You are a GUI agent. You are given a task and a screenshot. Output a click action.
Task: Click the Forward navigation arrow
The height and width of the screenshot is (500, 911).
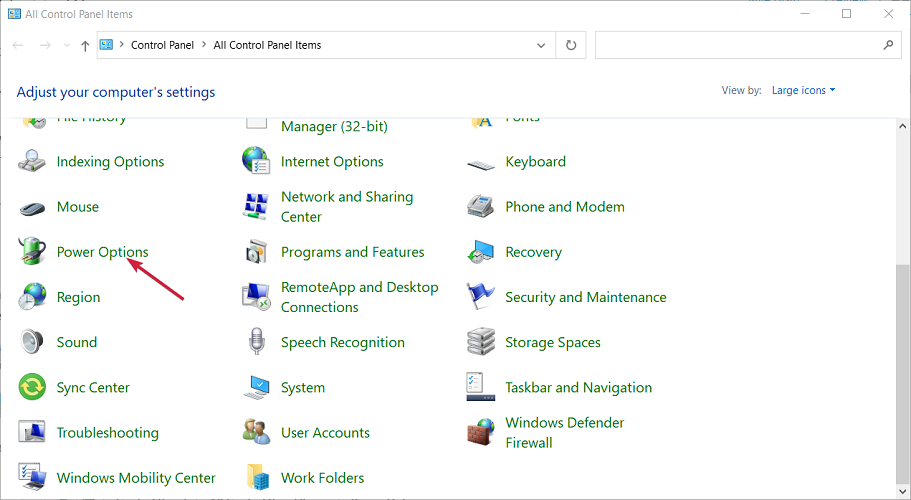point(45,45)
